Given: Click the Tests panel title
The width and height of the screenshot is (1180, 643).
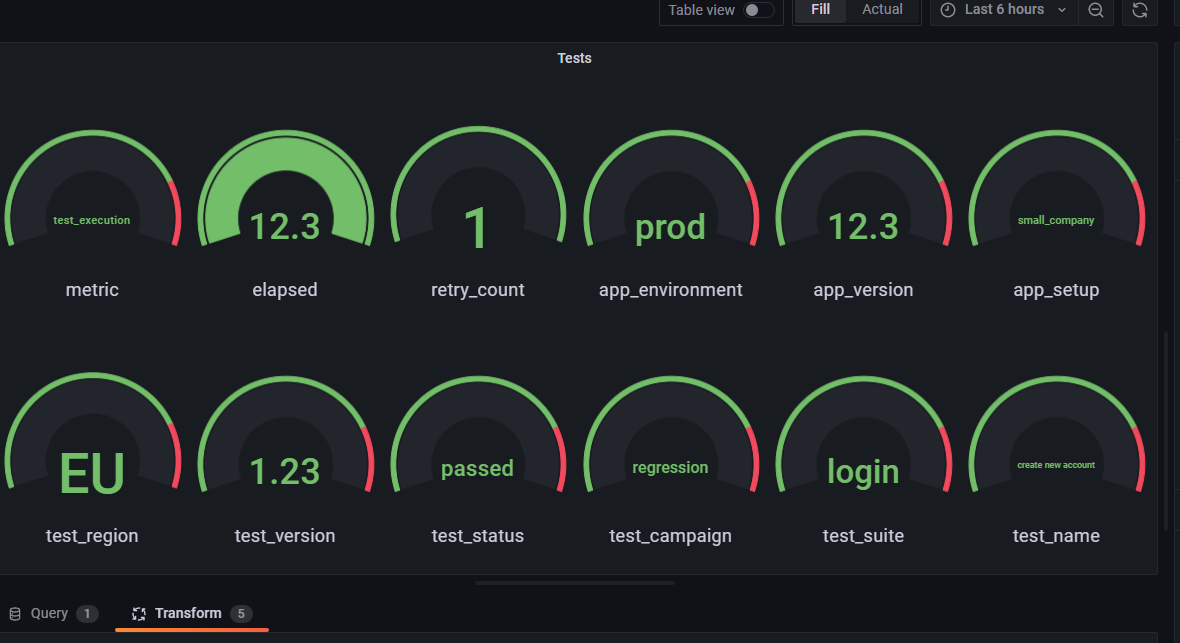Looking at the screenshot, I should 574,58.
